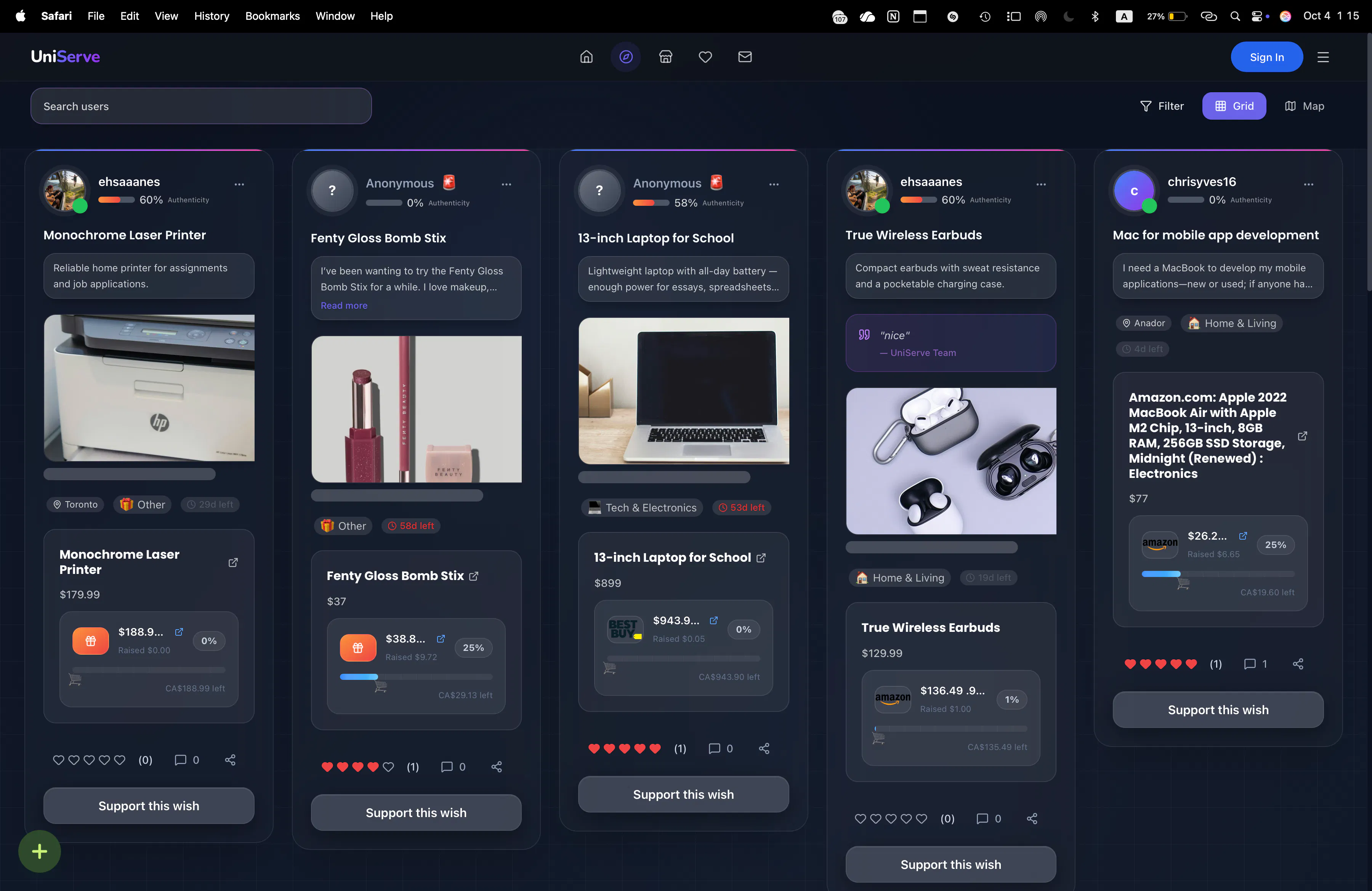Image resolution: width=1372 pixels, height=891 pixels.
Task: Select the compass explore icon
Action: 626,56
